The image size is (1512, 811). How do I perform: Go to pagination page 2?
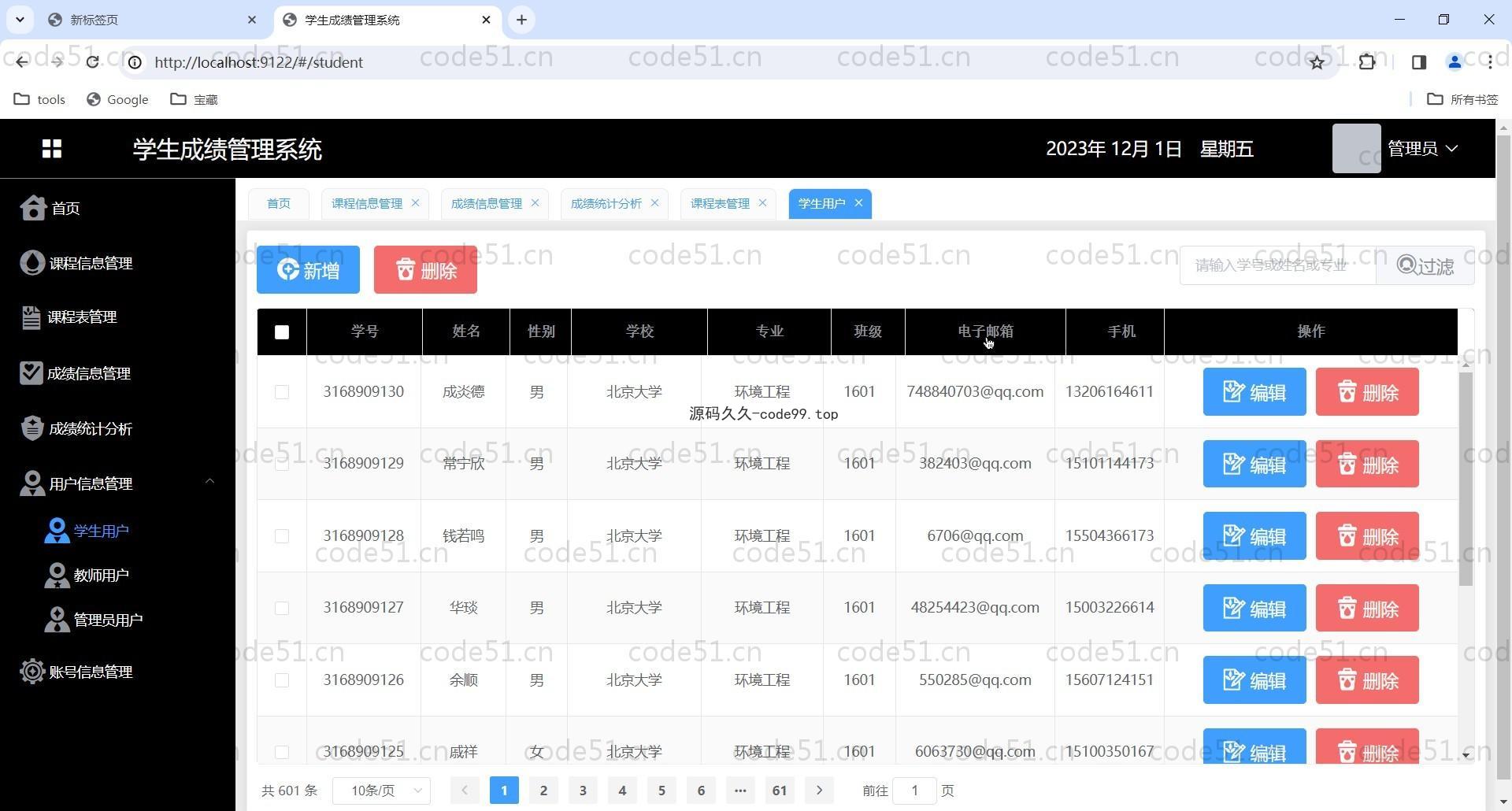point(543,791)
